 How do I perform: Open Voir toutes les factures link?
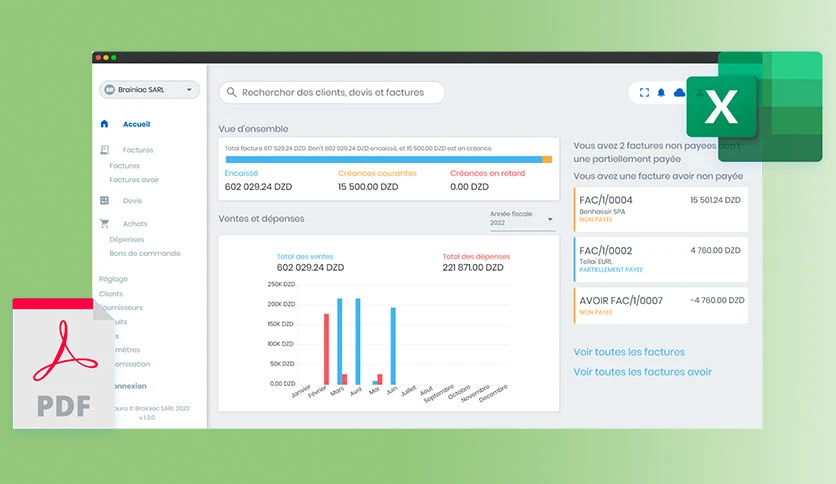(629, 352)
